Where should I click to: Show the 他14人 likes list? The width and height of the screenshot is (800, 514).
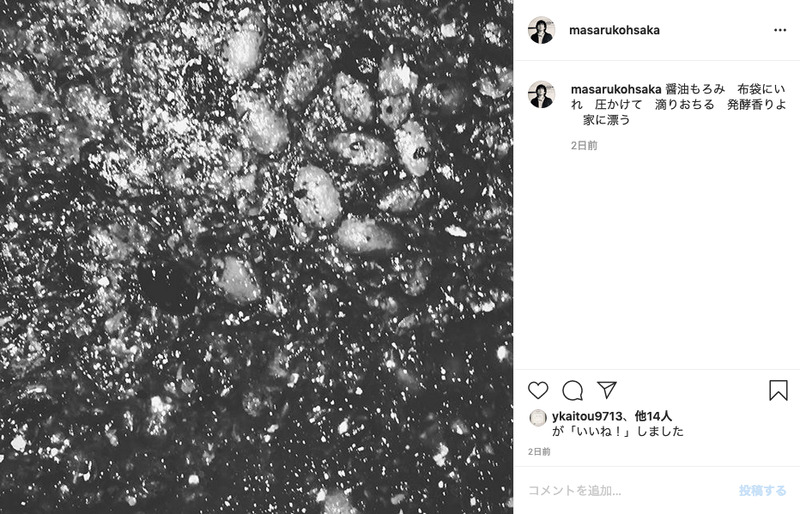653,417
